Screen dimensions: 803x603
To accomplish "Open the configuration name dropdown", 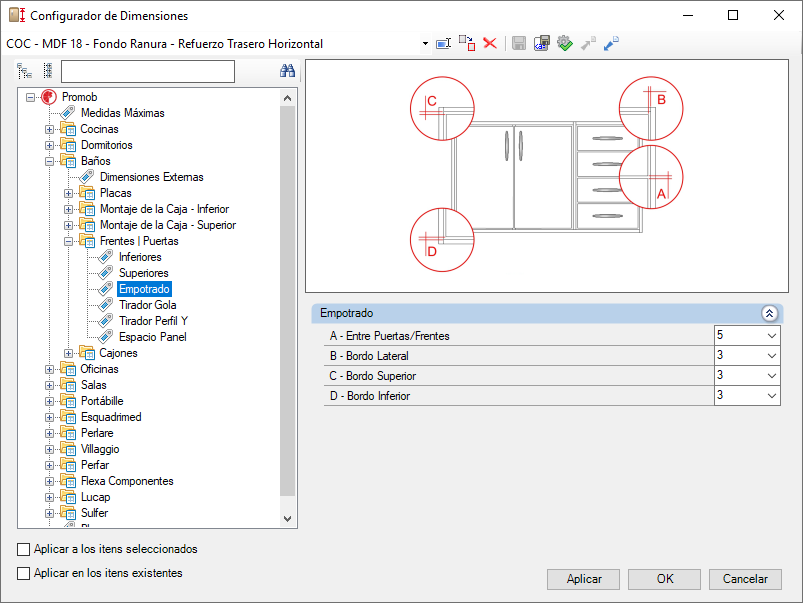I will pyautogui.click(x=425, y=44).
